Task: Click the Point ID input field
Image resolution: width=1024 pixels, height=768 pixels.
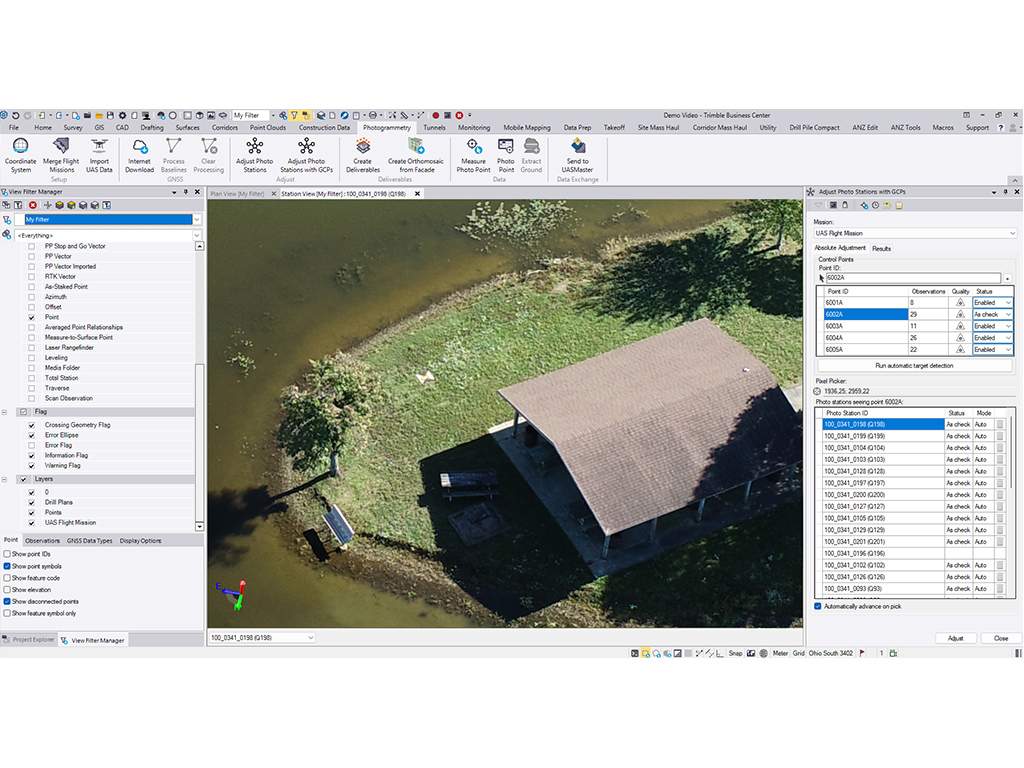Action: [910, 278]
